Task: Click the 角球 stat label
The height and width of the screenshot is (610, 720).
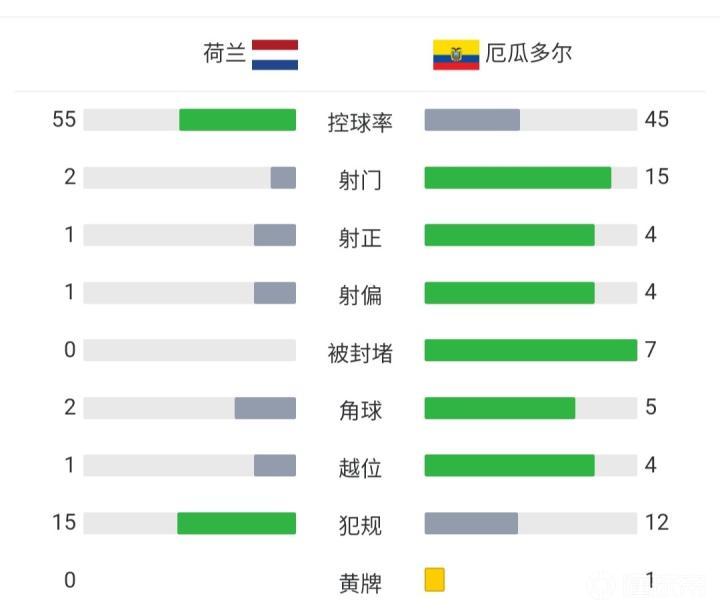Action: click(x=360, y=410)
